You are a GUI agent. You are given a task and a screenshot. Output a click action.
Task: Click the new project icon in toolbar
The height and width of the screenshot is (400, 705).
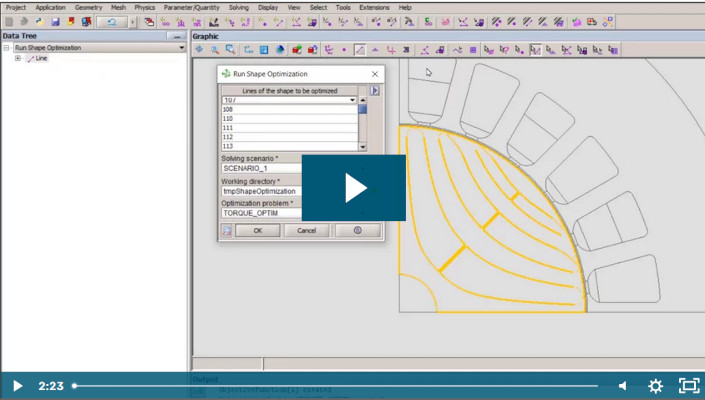9,21
